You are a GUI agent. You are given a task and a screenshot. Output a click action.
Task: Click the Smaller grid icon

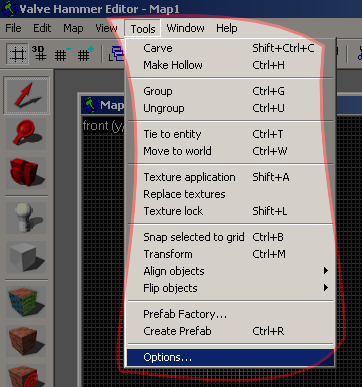pos(63,54)
